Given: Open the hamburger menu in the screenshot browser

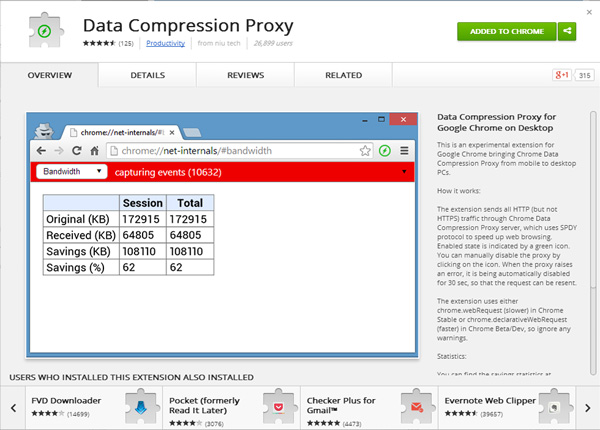Looking at the screenshot, I should pyautogui.click(x=404, y=151).
